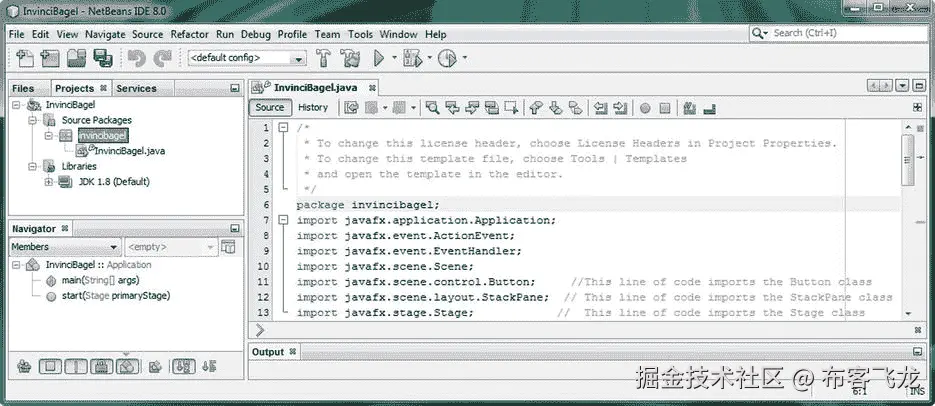The width and height of the screenshot is (935, 406).
Task: Toggle Fully Qualified Names in Navigator
Action: click(x=155, y=367)
